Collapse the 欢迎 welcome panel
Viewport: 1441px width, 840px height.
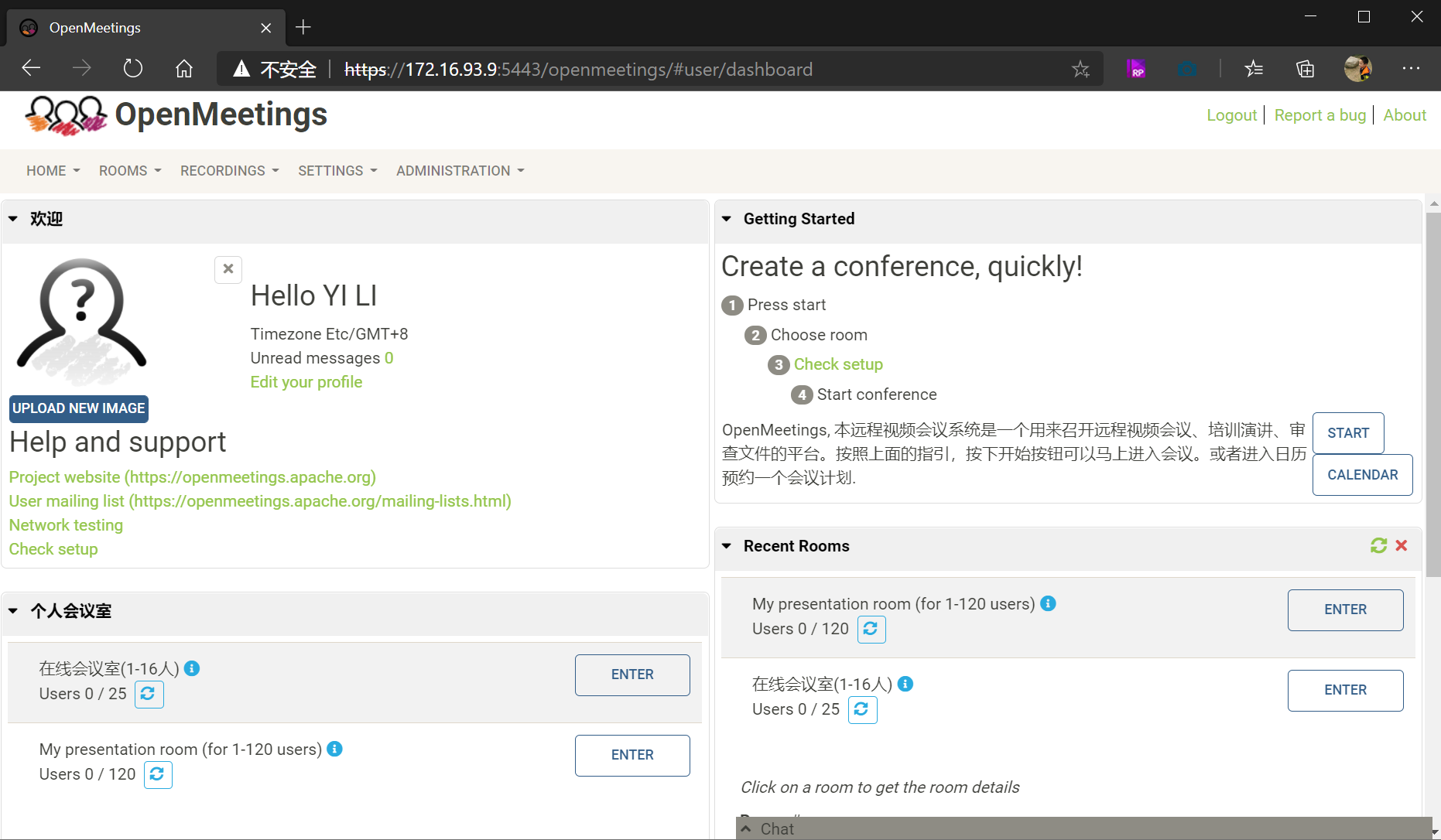(x=13, y=219)
